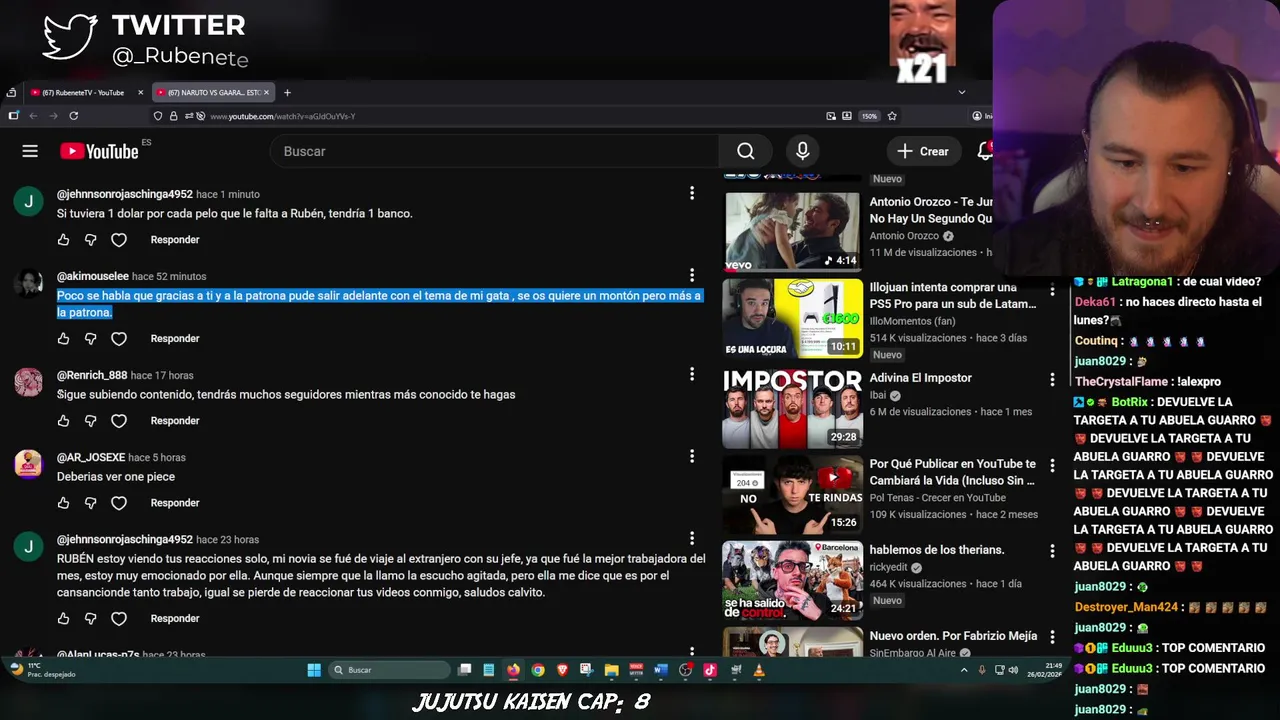The height and width of the screenshot is (720, 1280).
Task: Open options menu for Adivina El Impostor
Action: (1052, 380)
